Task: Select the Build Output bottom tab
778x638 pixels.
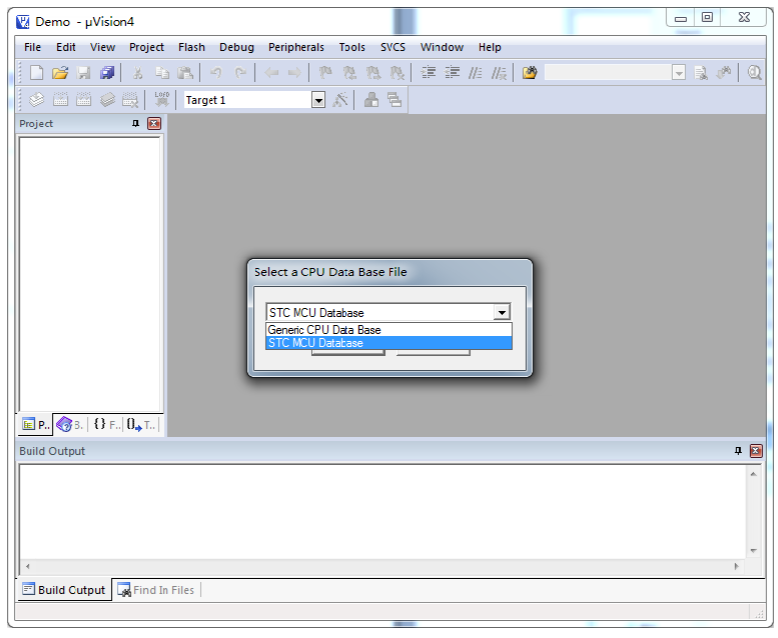Action: click(64, 590)
